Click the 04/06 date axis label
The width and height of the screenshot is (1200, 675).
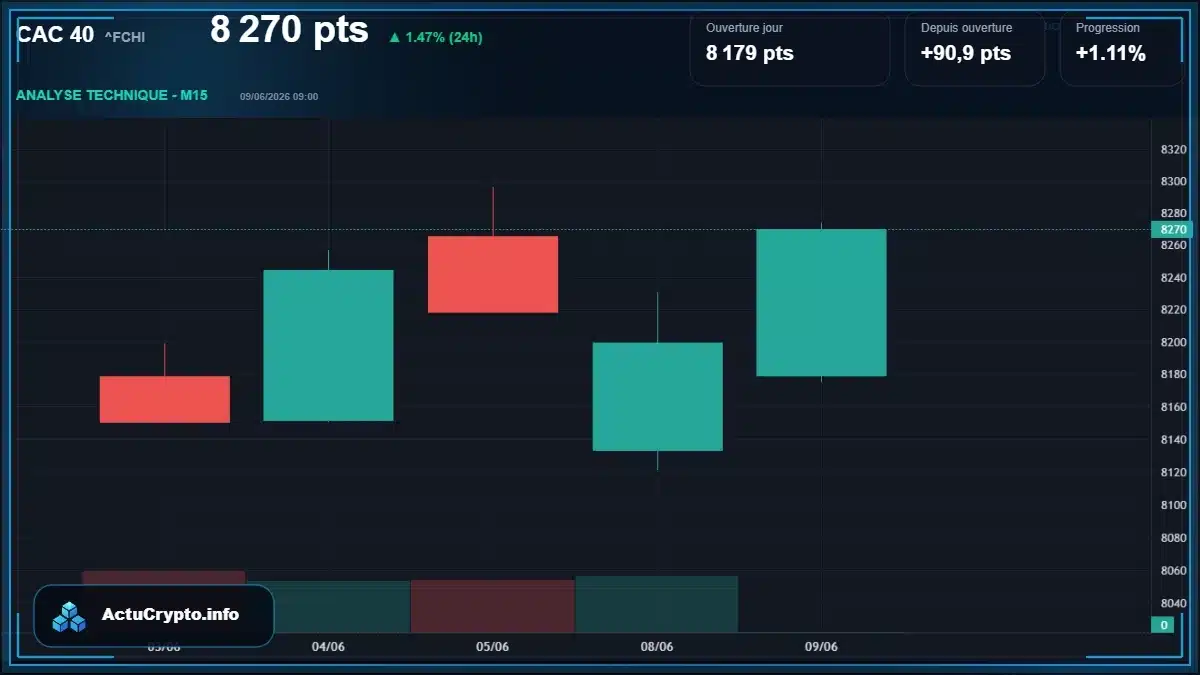click(x=328, y=647)
